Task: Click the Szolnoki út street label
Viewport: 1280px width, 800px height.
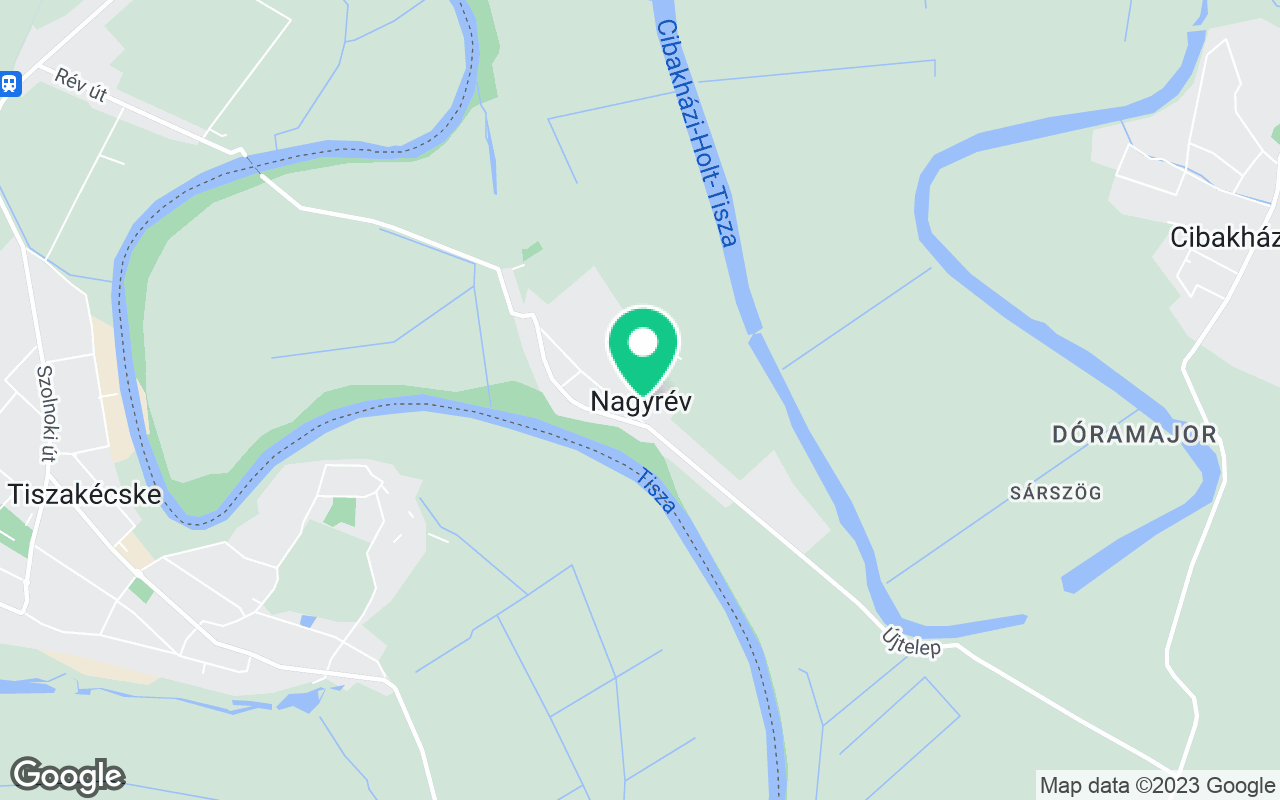Action: pos(45,413)
